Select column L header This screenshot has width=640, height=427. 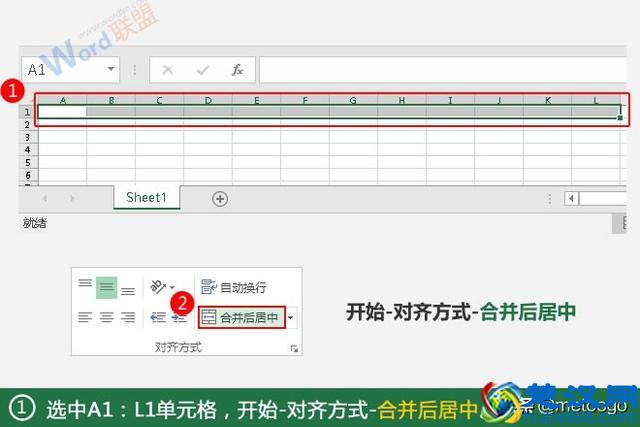click(596, 100)
